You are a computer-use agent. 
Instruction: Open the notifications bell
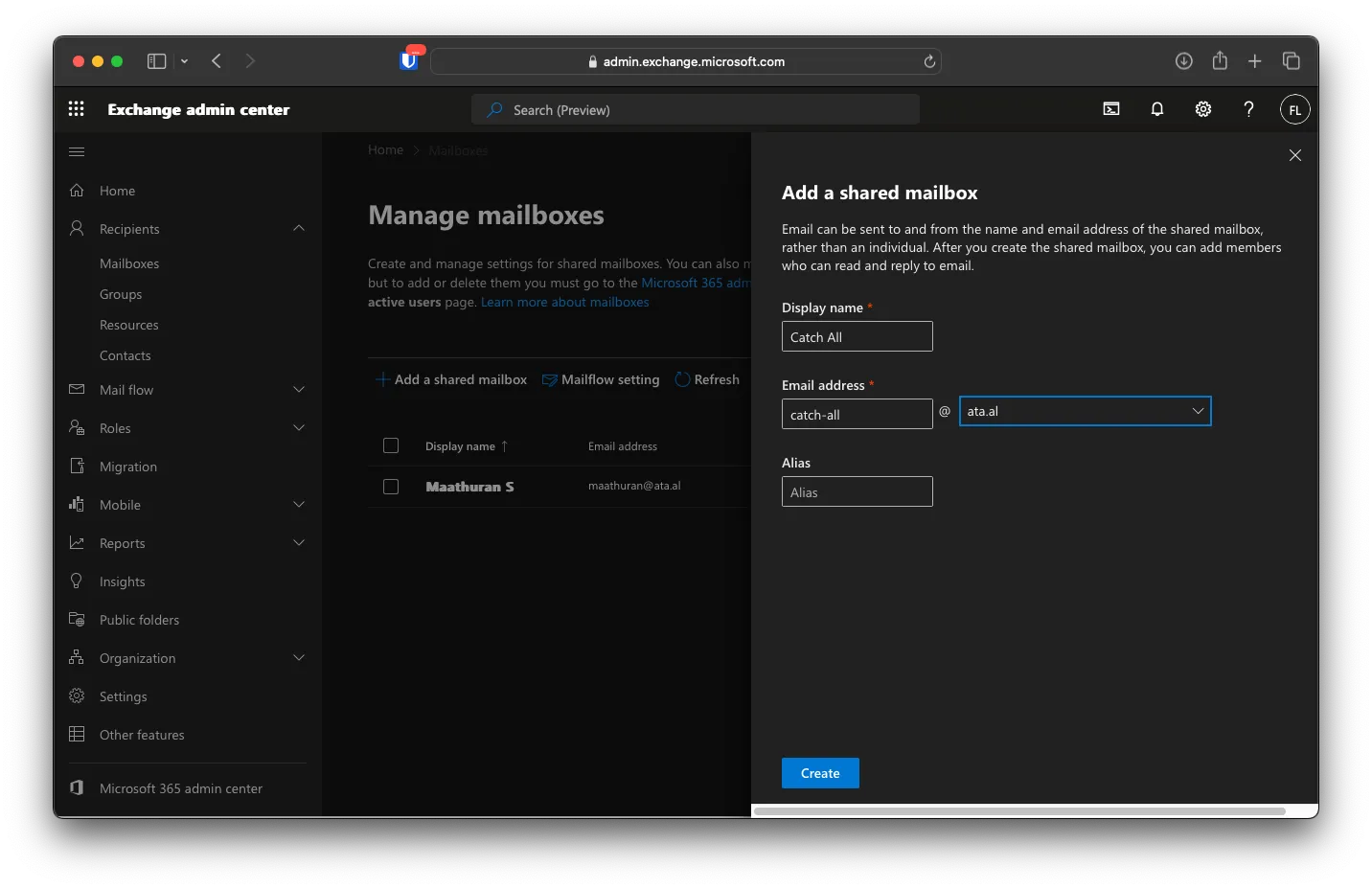click(x=1157, y=109)
